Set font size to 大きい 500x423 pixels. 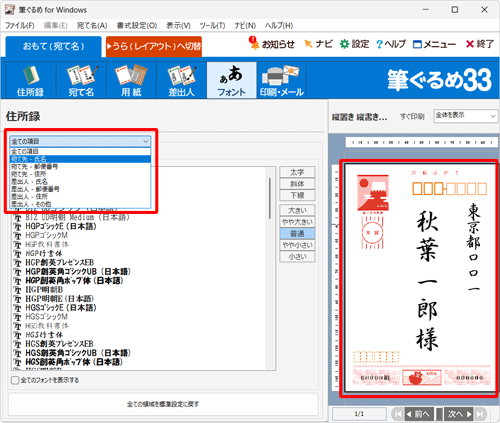coord(297,210)
